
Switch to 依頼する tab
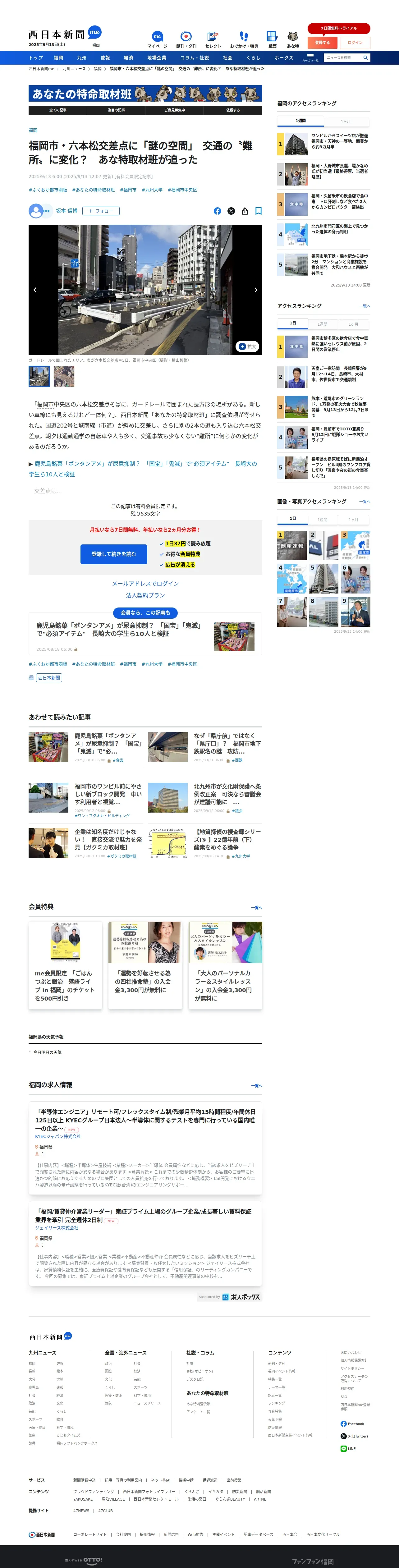pyautogui.click(x=233, y=110)
